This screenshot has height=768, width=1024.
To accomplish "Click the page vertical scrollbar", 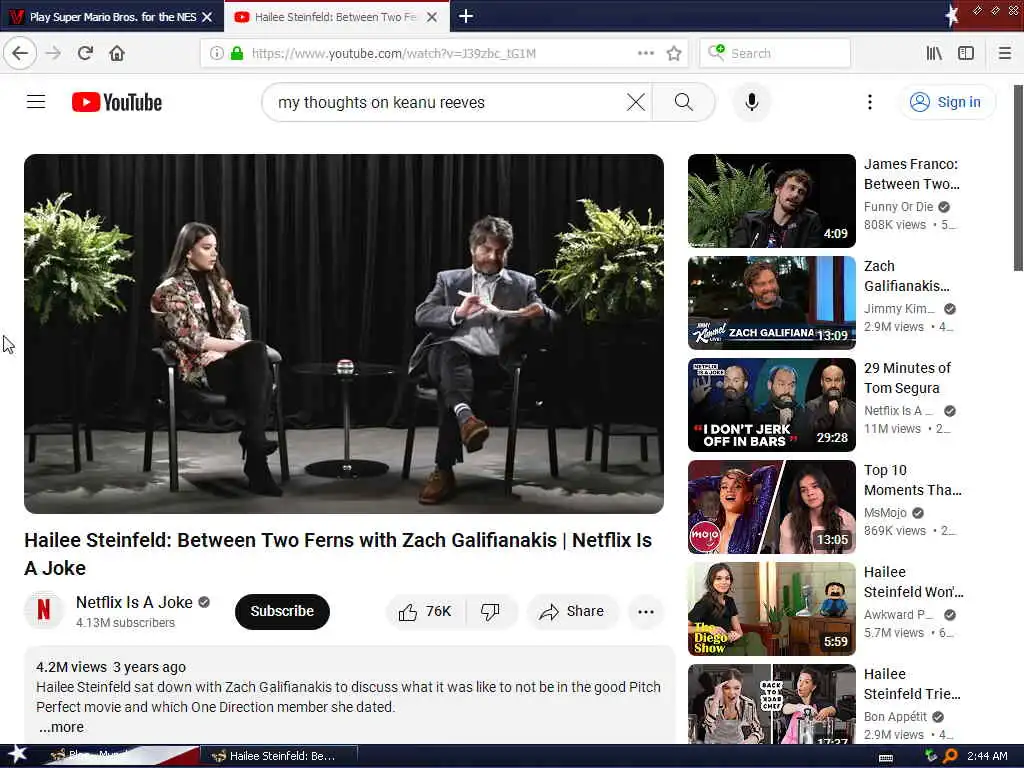I will point(1017,178).
